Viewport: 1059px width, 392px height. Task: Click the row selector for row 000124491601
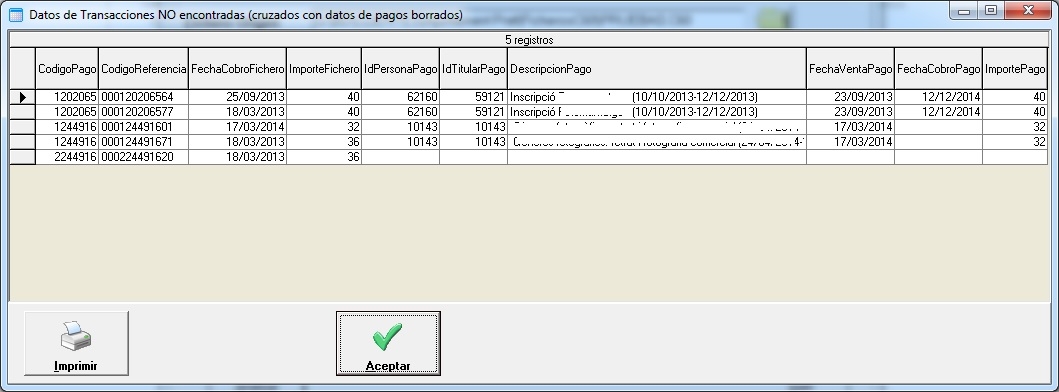click(22, 127)
